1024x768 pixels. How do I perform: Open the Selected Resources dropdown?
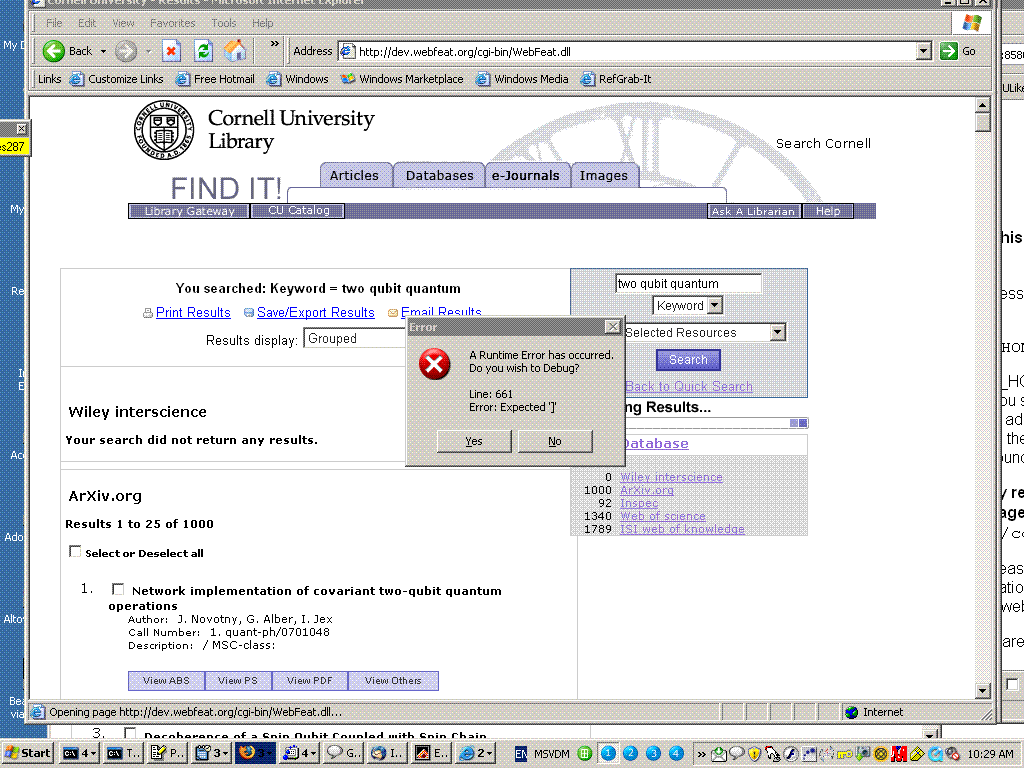tap(777, 332)
